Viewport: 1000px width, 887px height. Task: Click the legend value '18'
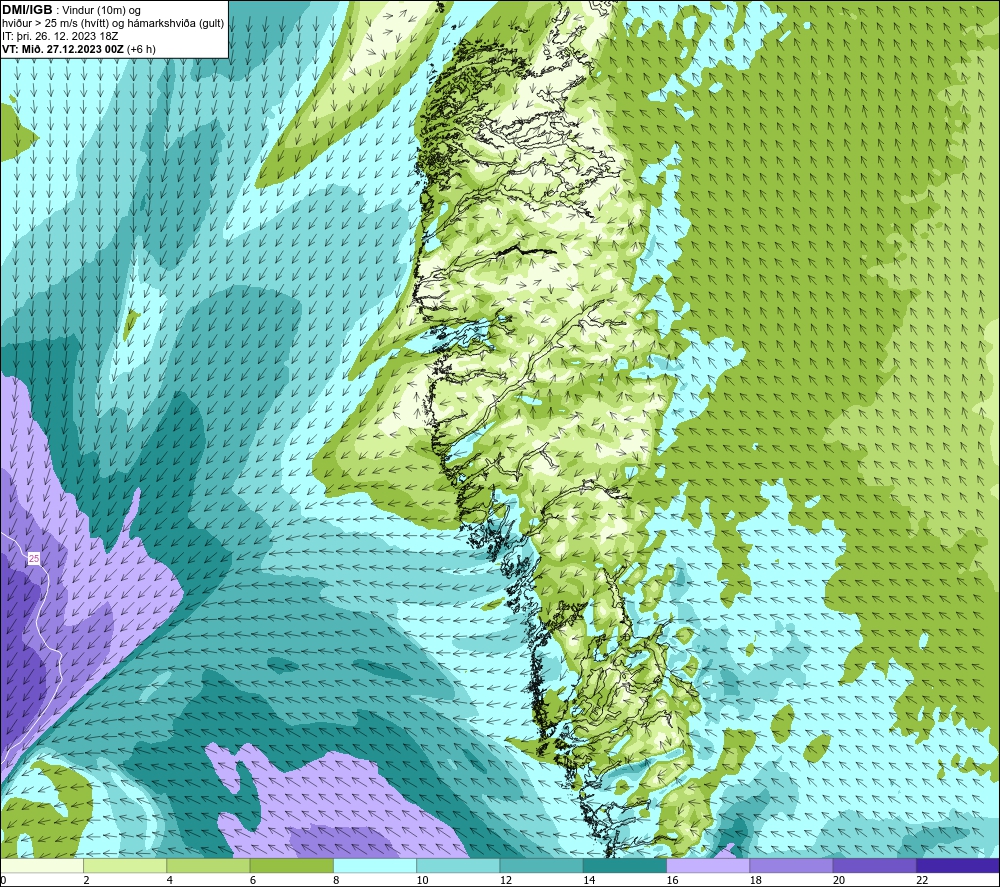[x=755, y=880]
